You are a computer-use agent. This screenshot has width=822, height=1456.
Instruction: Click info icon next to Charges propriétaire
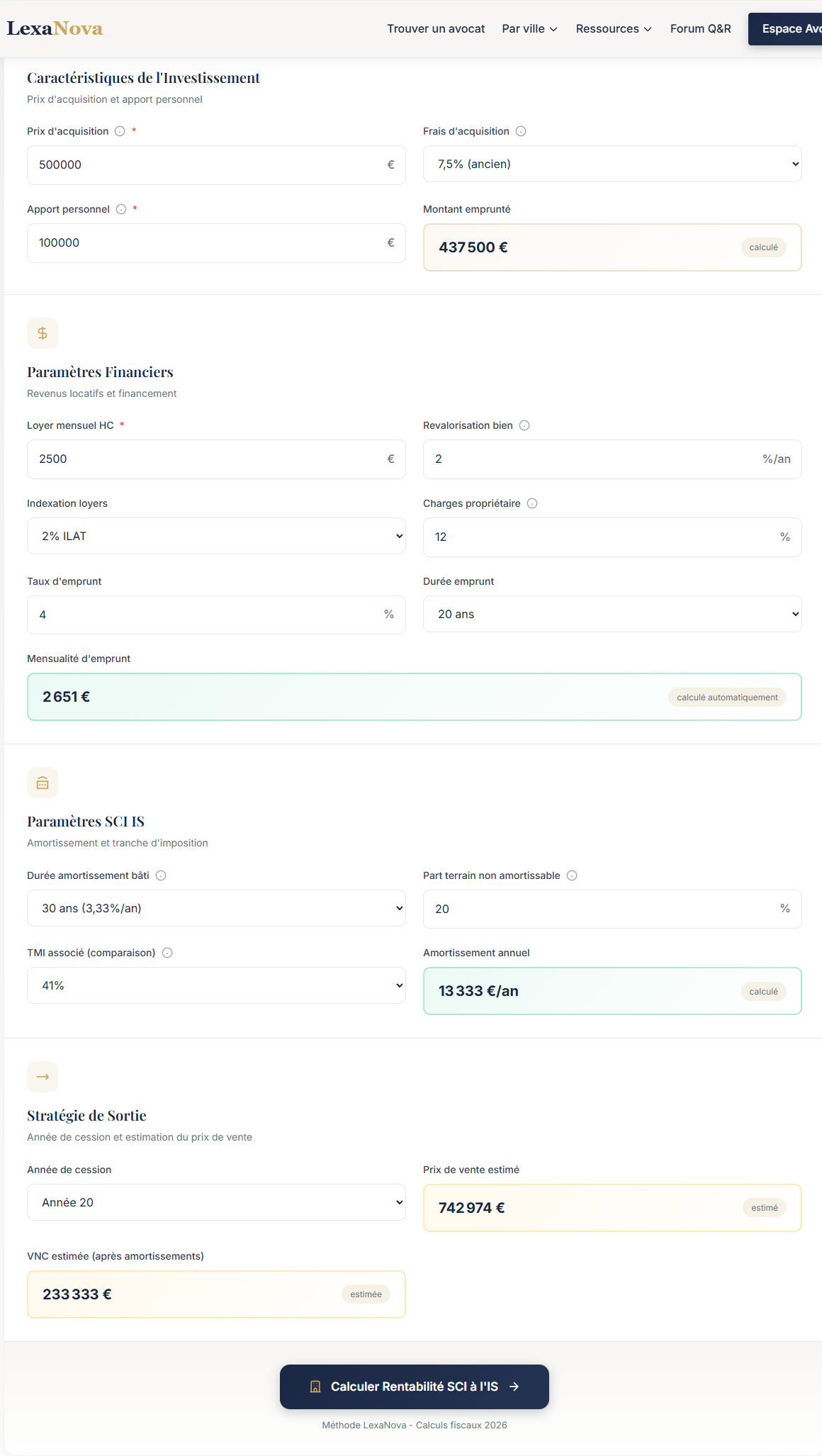point(532,503)
